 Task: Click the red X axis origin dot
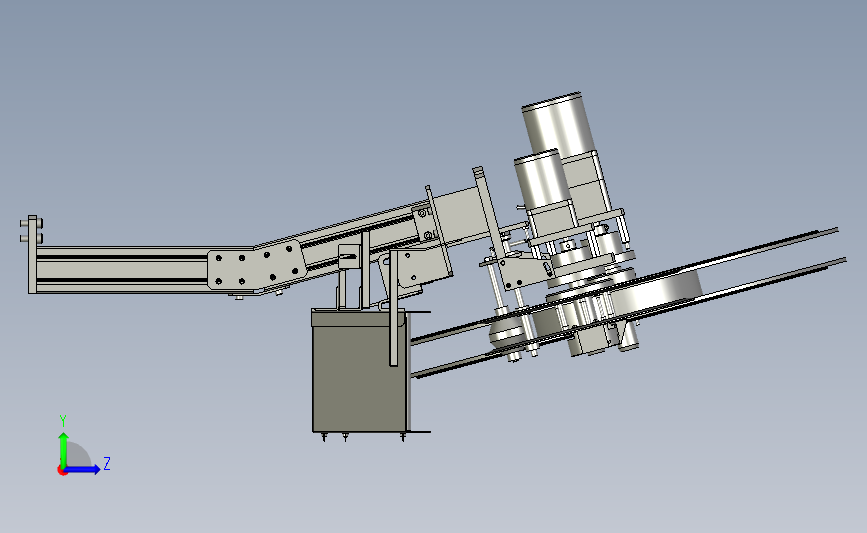[x=62, y=471]
